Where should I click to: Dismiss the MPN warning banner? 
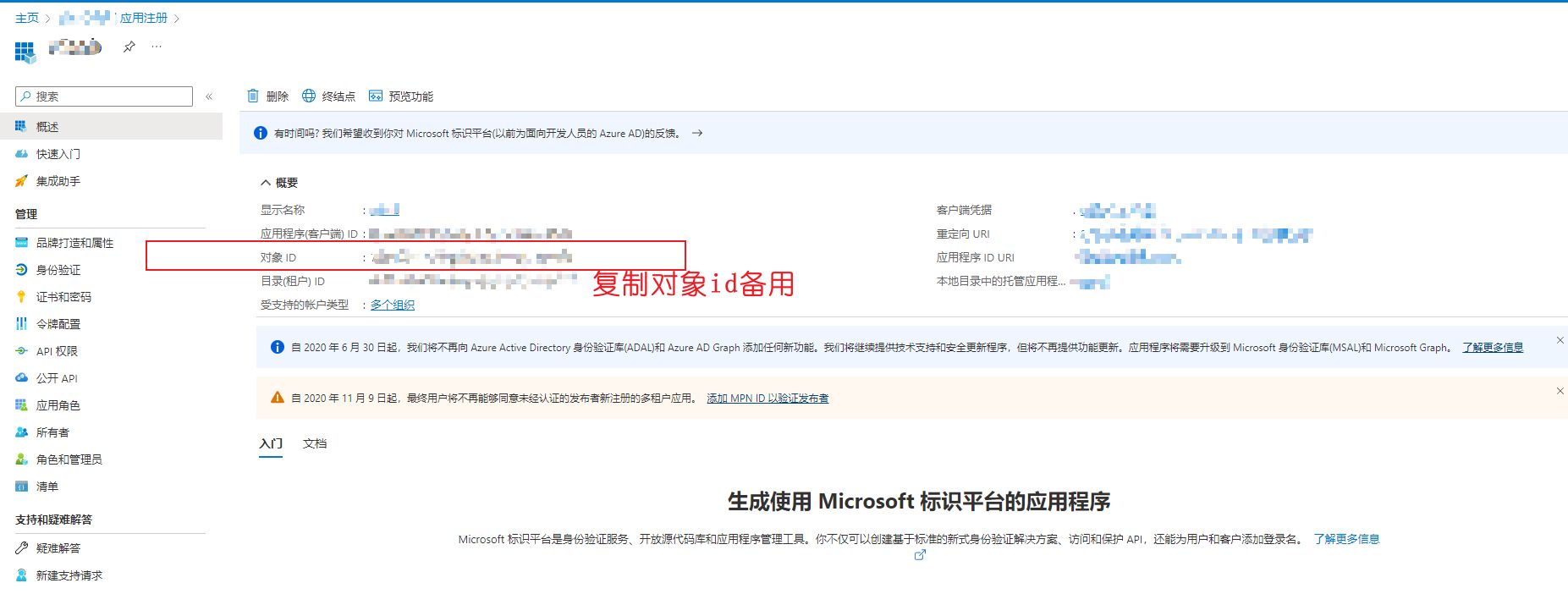click(1560, 391)
